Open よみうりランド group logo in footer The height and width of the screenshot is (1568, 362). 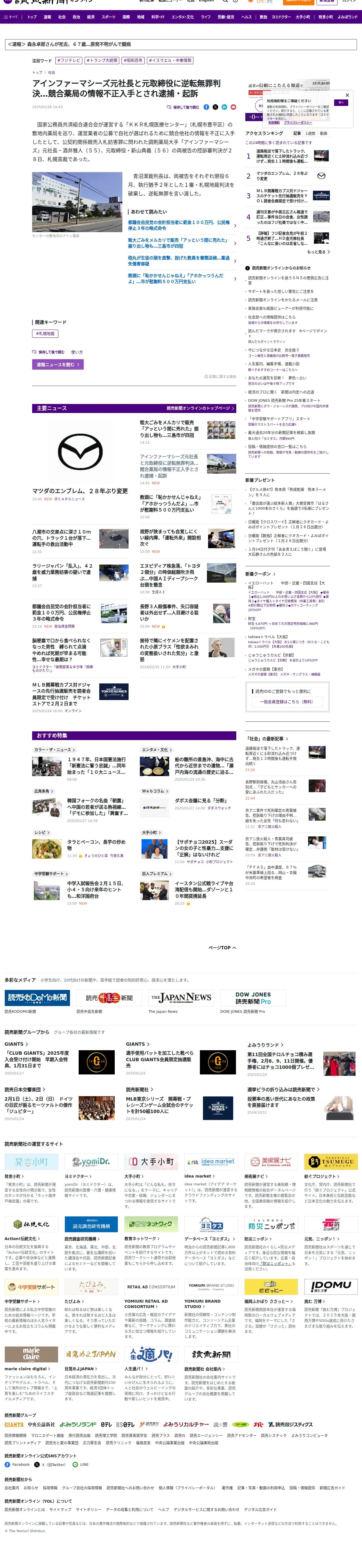pyautogui.click(x=78, y=1424)
